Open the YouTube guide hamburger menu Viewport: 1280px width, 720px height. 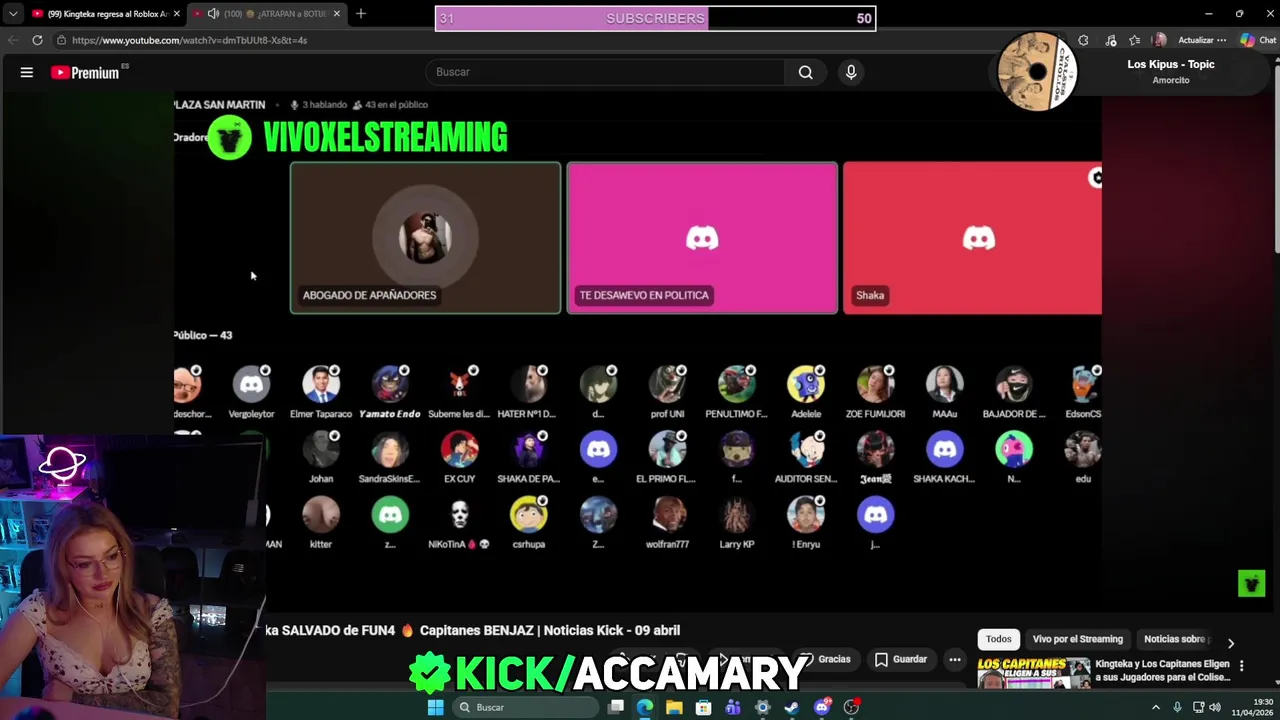point(27,72)
